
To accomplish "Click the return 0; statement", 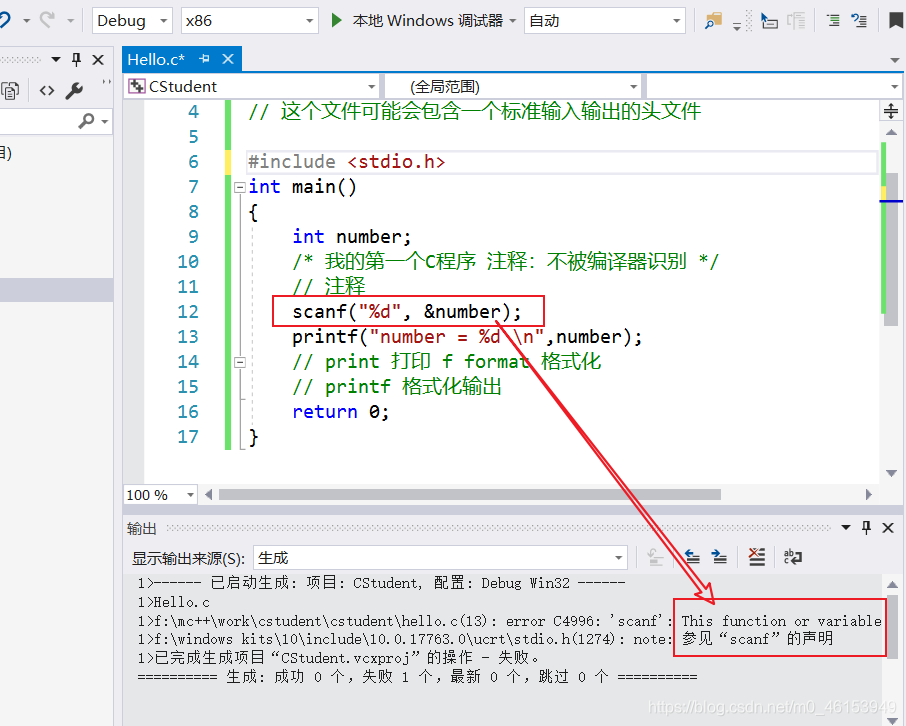I will (x=341, y=412).
